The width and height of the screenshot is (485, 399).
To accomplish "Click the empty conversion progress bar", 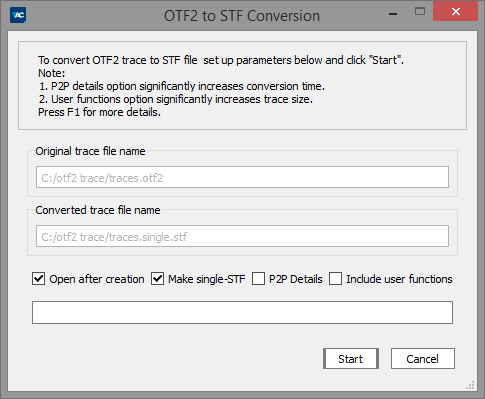I will [x=242, y=313].
